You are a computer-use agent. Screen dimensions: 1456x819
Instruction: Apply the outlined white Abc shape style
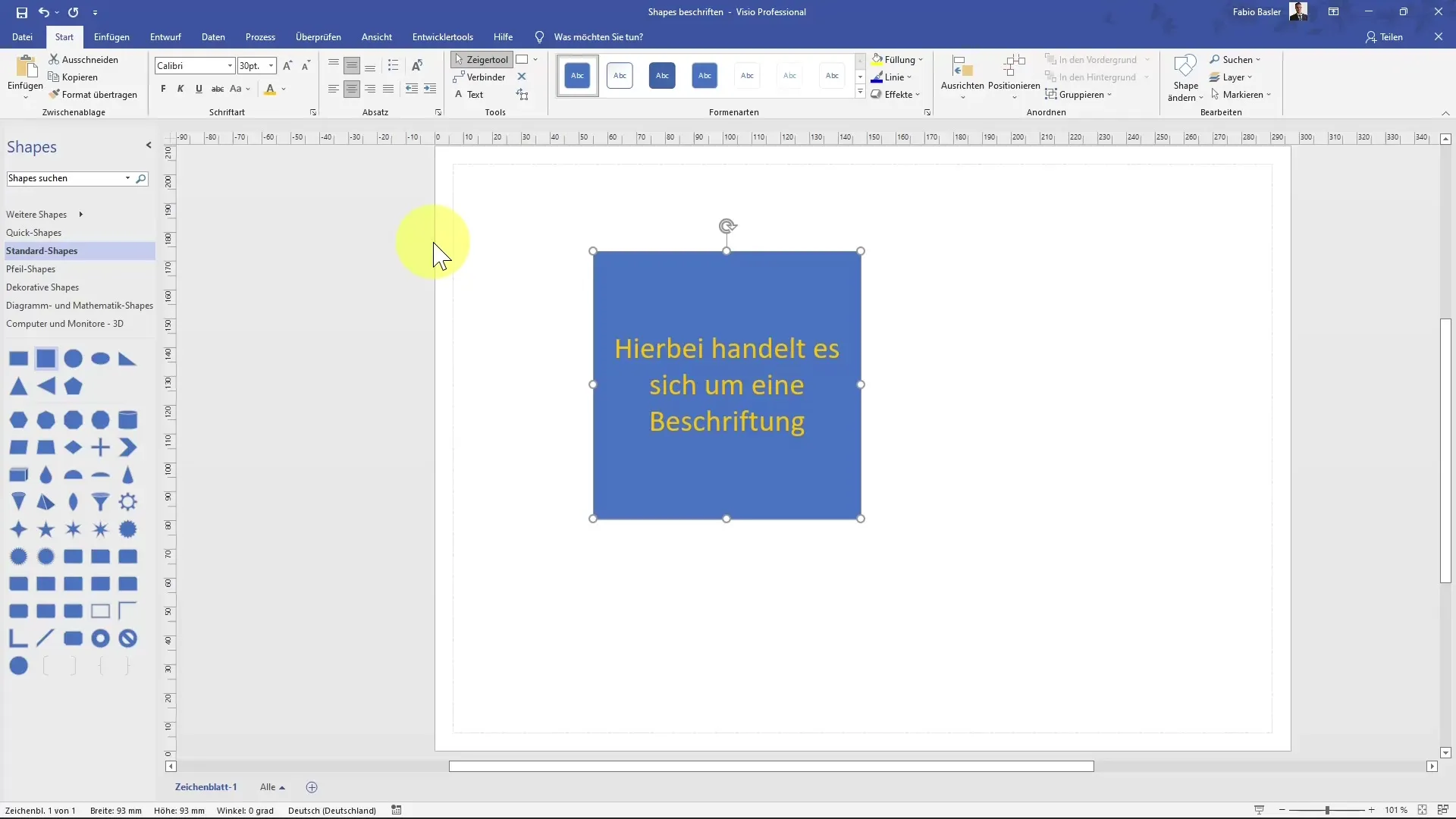click(x=620, y=75)
